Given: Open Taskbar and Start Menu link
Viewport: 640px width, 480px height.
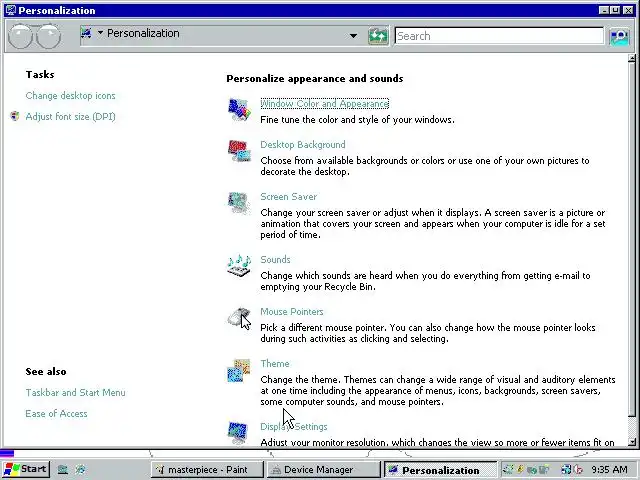Looking at the screenshot, I should click(76, 393).
